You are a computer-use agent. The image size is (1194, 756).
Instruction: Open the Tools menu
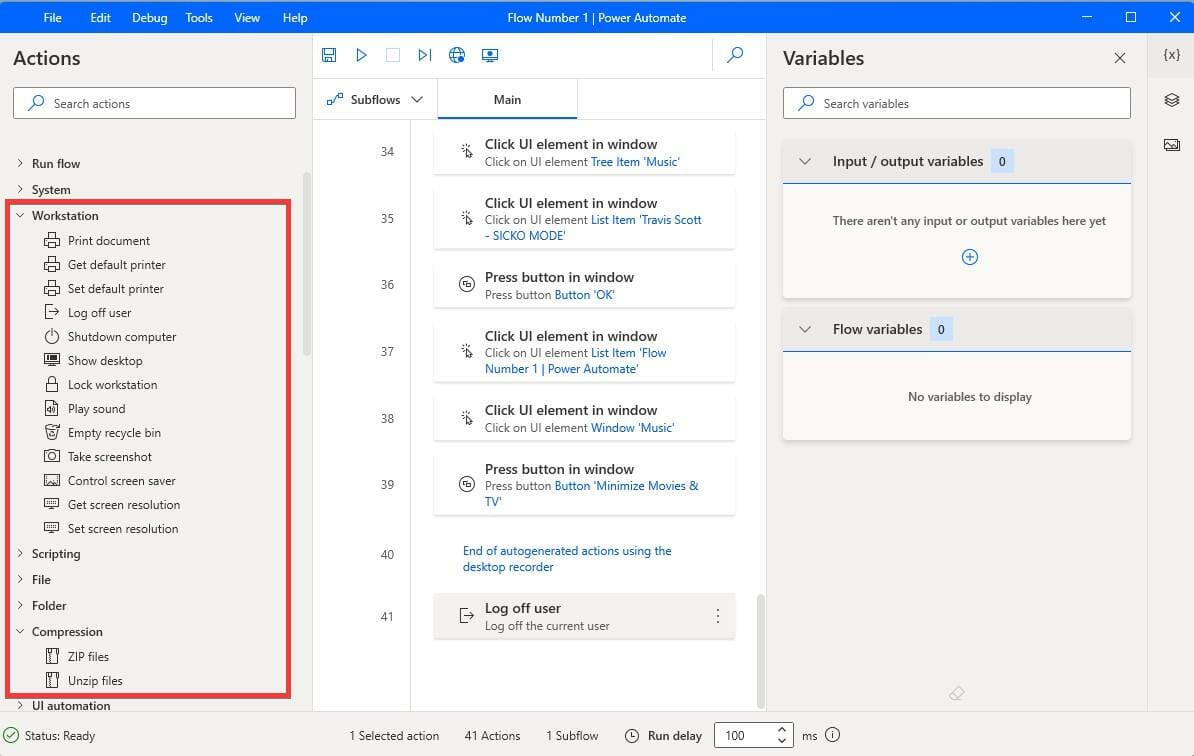pyautogui.click(x=199, y=18)
